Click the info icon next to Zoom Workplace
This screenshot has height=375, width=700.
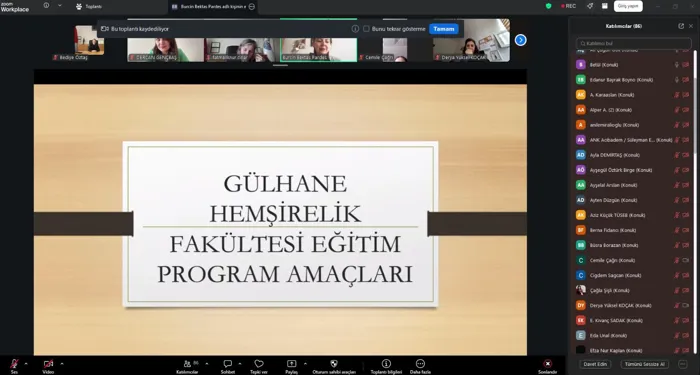(46, 5)
